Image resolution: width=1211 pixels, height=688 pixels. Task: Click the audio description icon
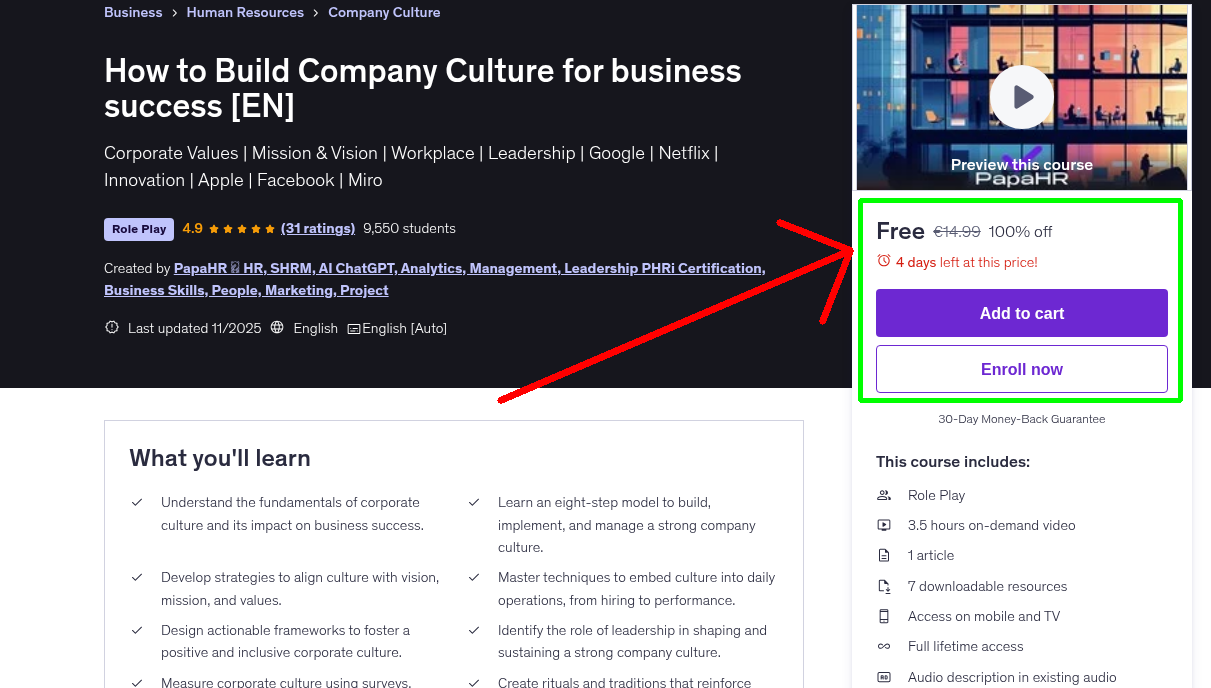click(x=883, y=677)
